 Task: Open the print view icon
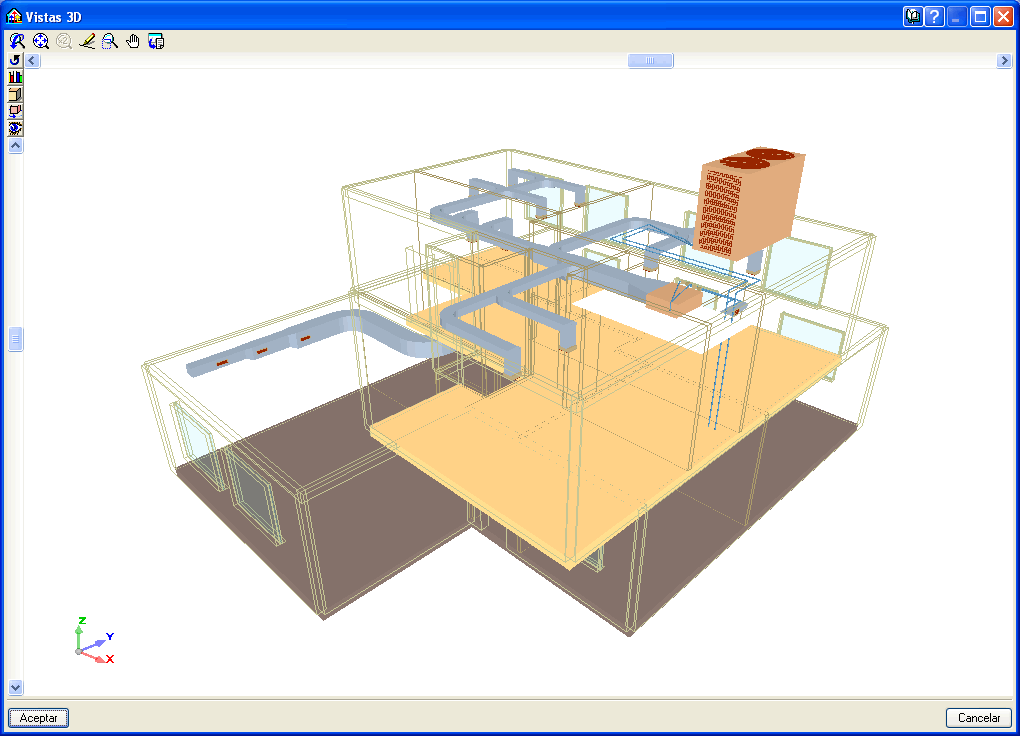pyautogui.click(x=156, y=41)
